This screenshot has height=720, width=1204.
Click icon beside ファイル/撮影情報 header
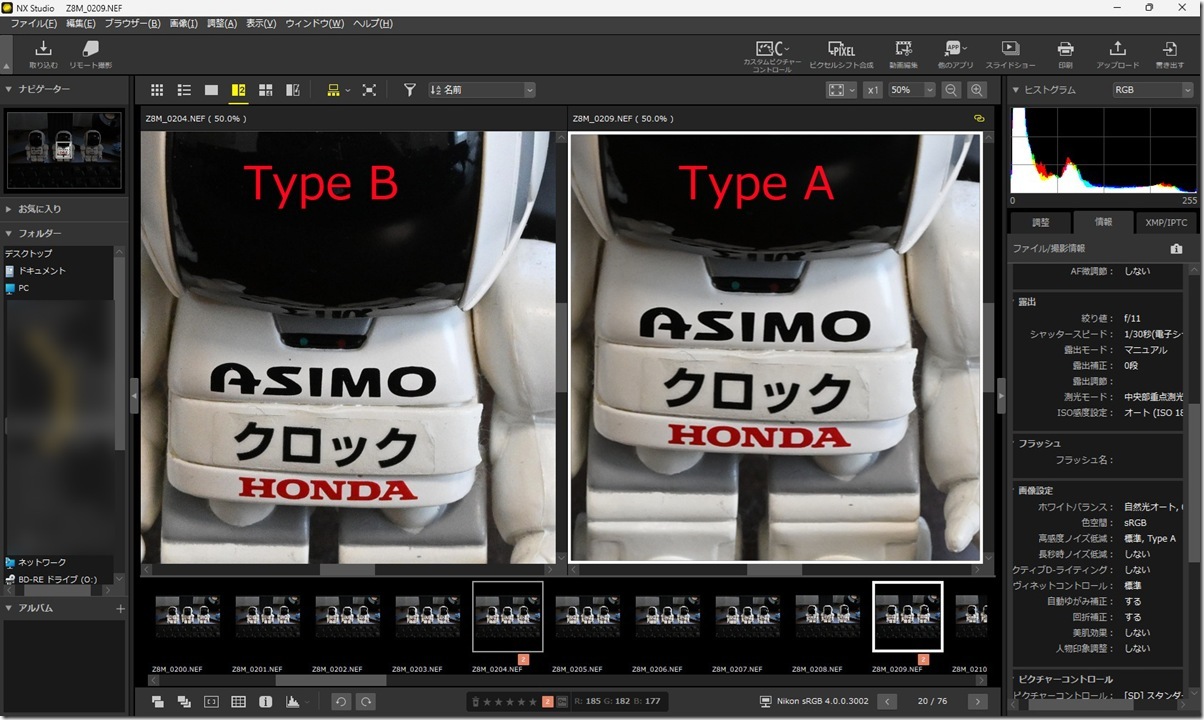1176,248
